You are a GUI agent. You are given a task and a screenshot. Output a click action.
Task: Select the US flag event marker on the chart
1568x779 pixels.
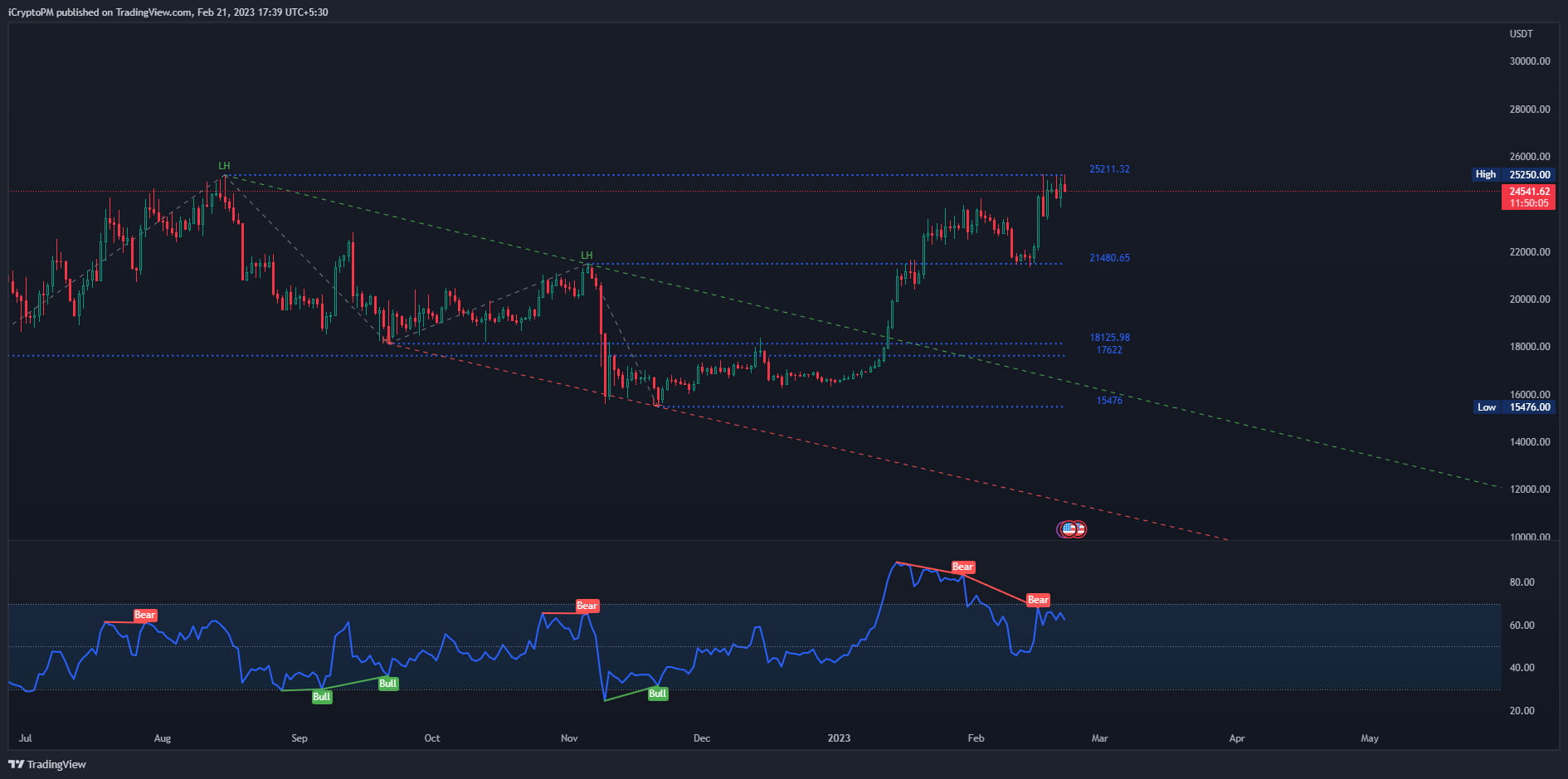1071,528
